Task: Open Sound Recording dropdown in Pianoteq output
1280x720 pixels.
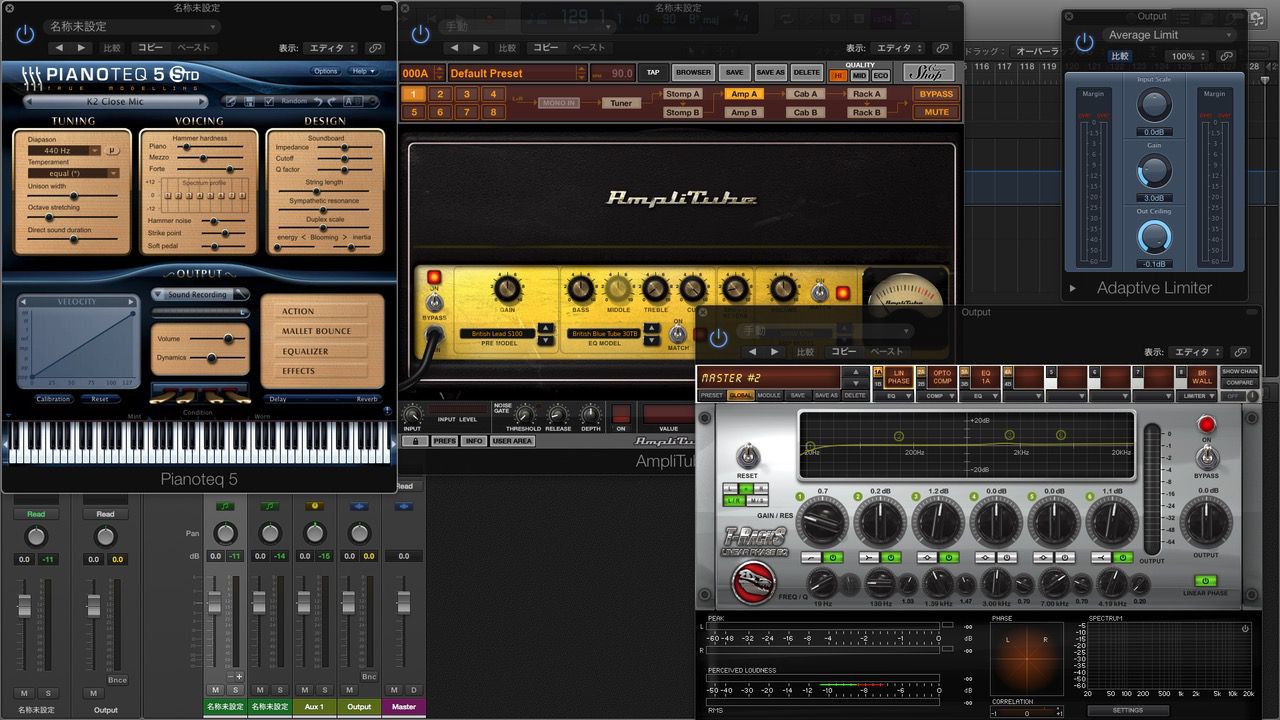Action: coord(201,295)
